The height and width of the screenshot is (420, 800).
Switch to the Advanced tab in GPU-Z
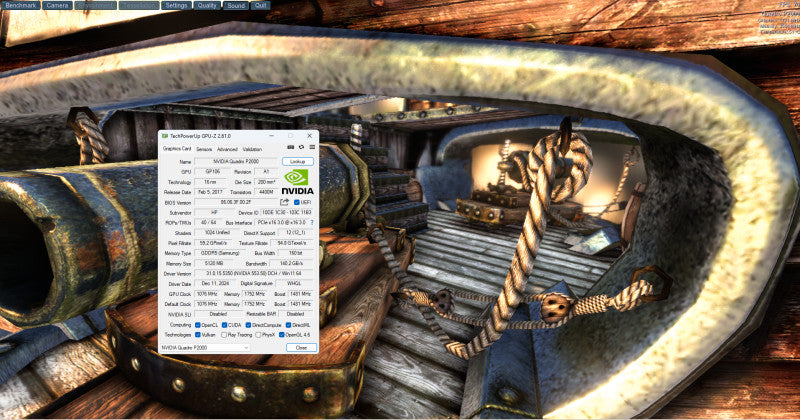pos(227,149)
